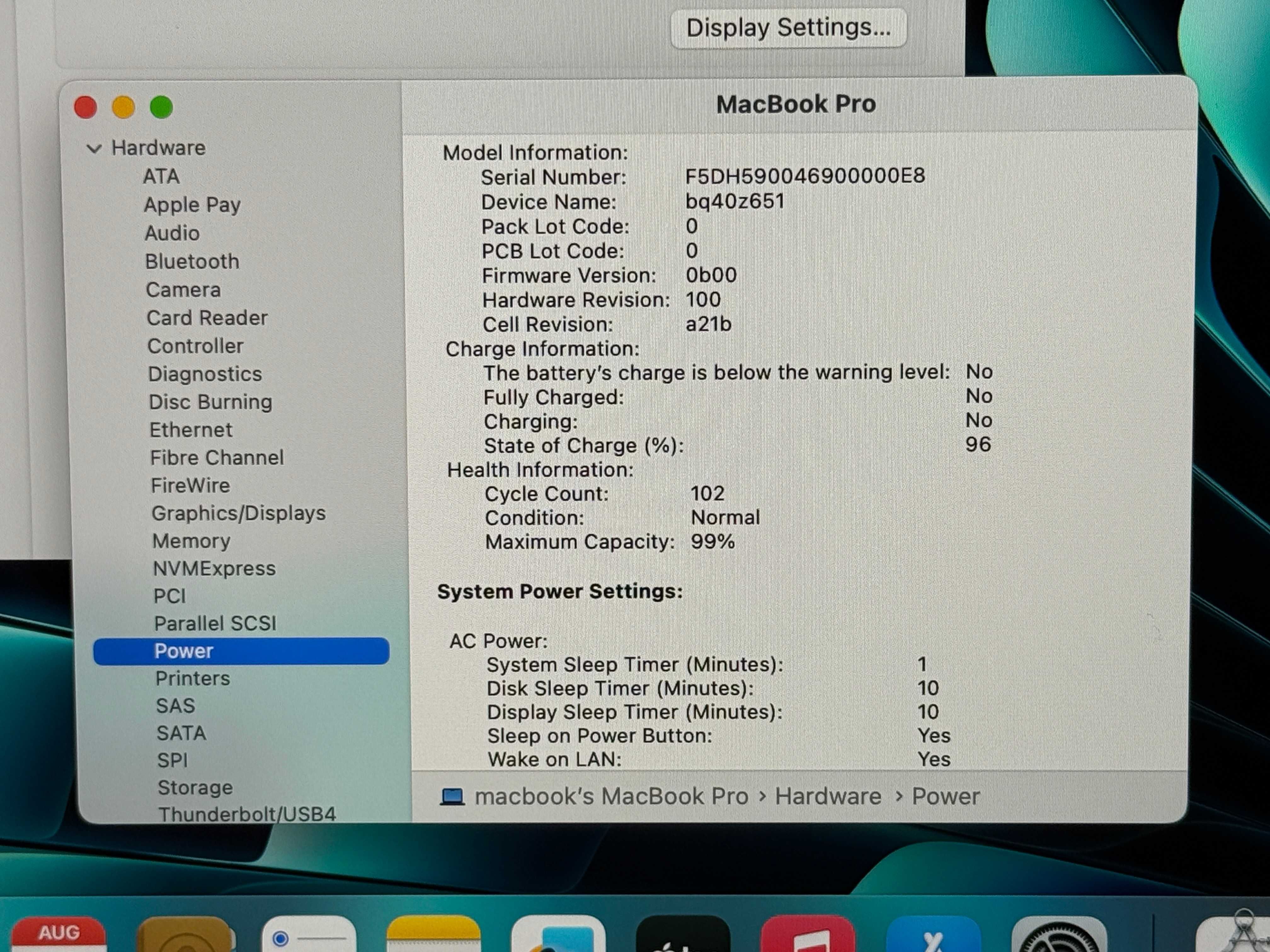Click the Health Information heading
The width and height of the screenshot is (1270, 952).
540,470
